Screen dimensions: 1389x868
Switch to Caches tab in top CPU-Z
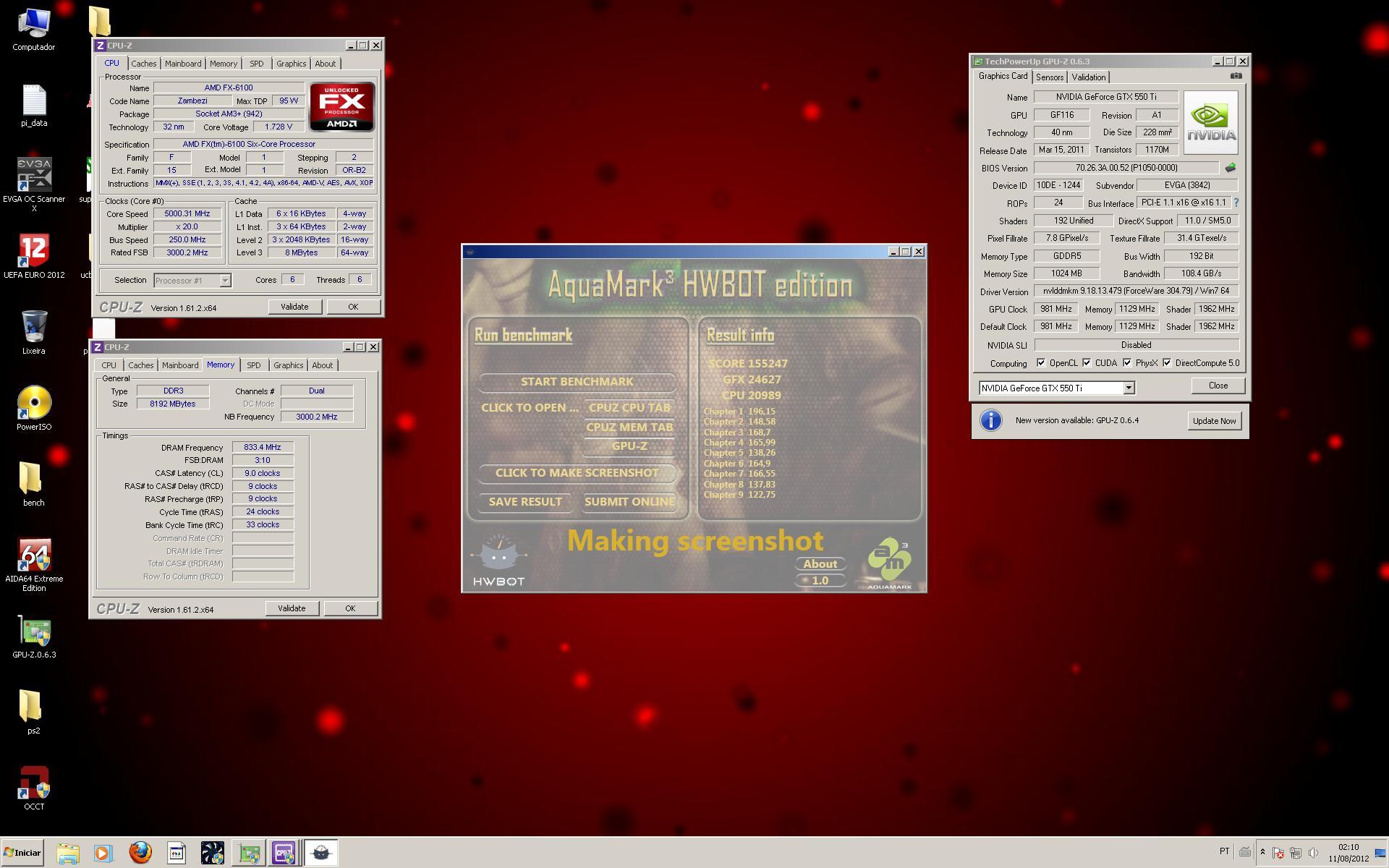(x=143, y=64)
